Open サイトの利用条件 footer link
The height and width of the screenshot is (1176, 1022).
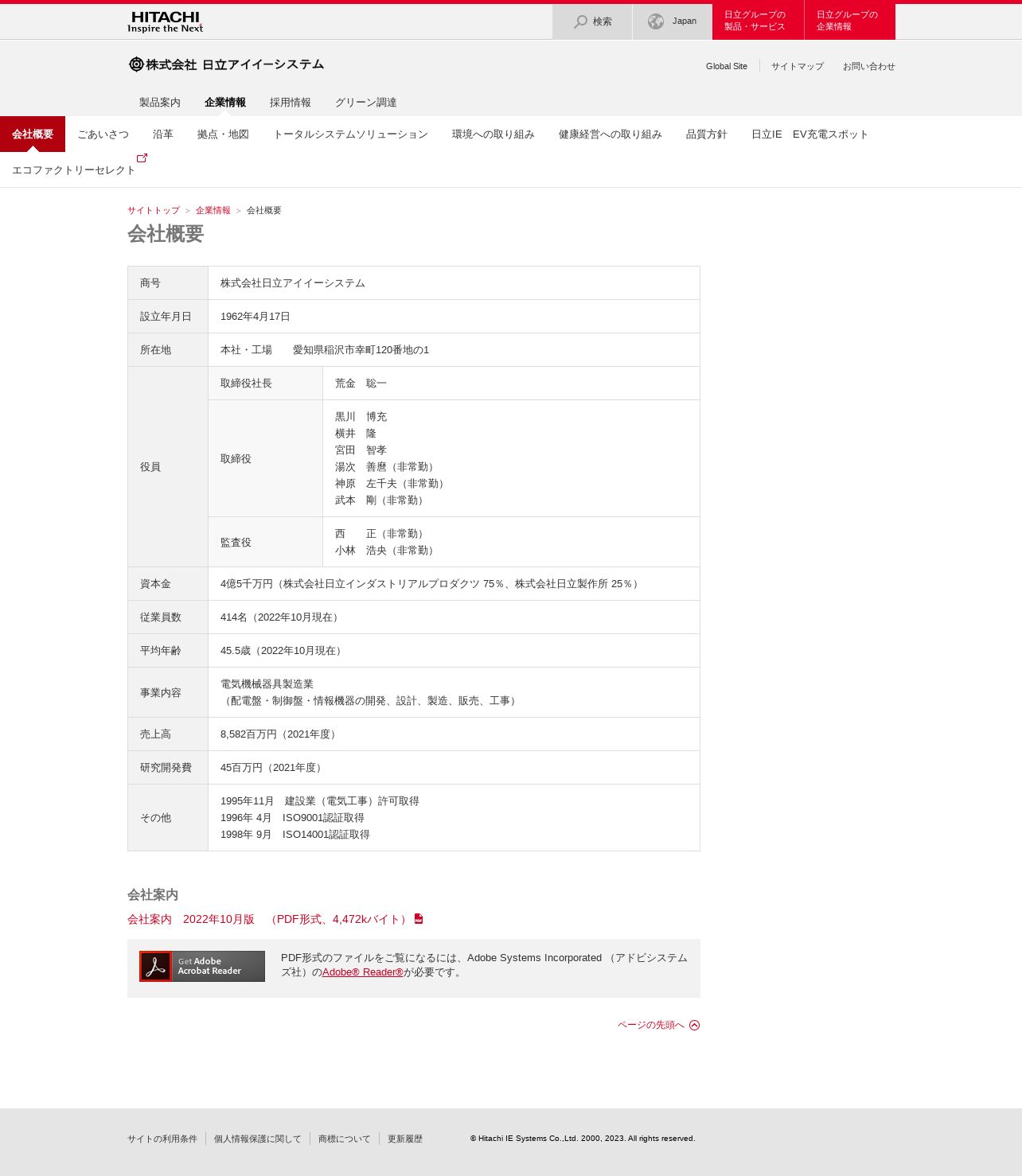(162, 1139)
